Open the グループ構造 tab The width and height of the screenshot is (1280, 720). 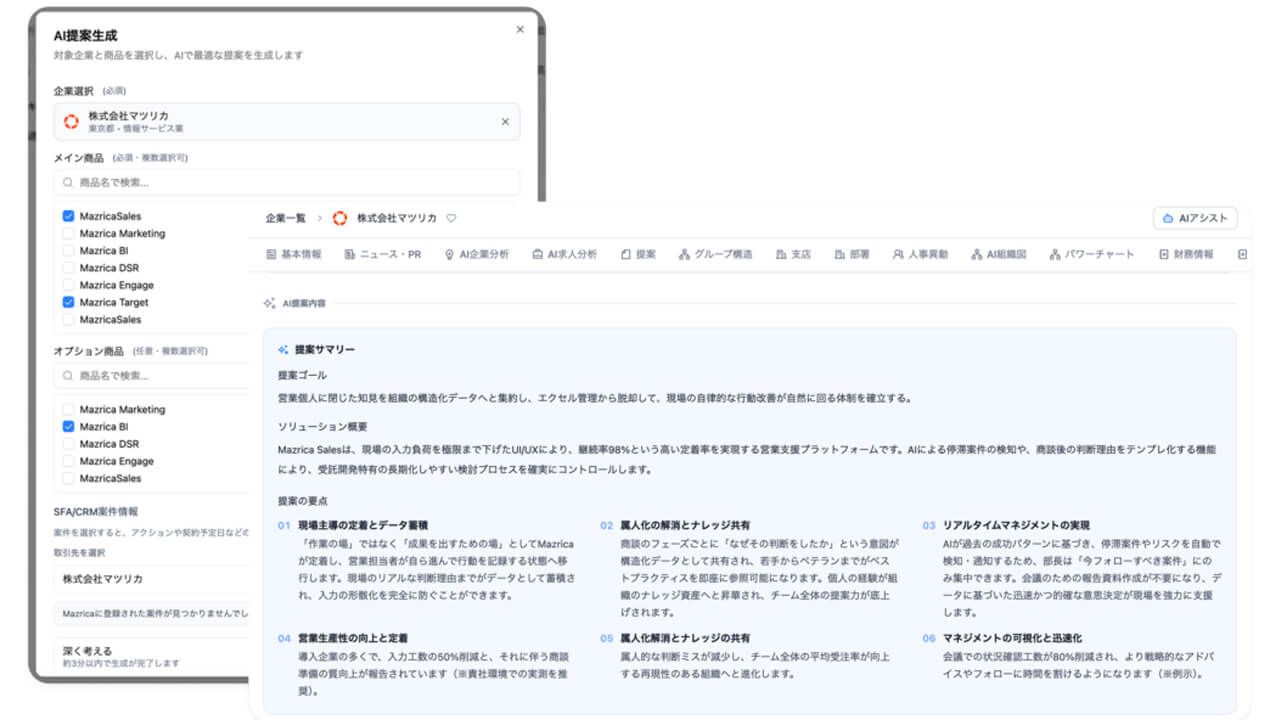pos(715,255)
